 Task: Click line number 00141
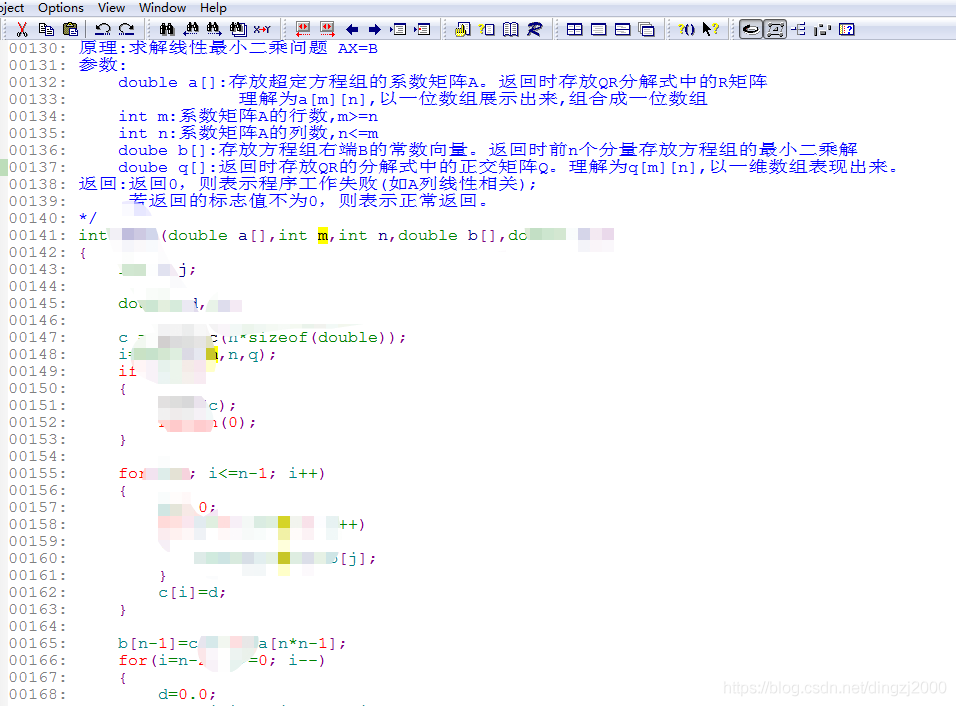[x=37, y=235]
